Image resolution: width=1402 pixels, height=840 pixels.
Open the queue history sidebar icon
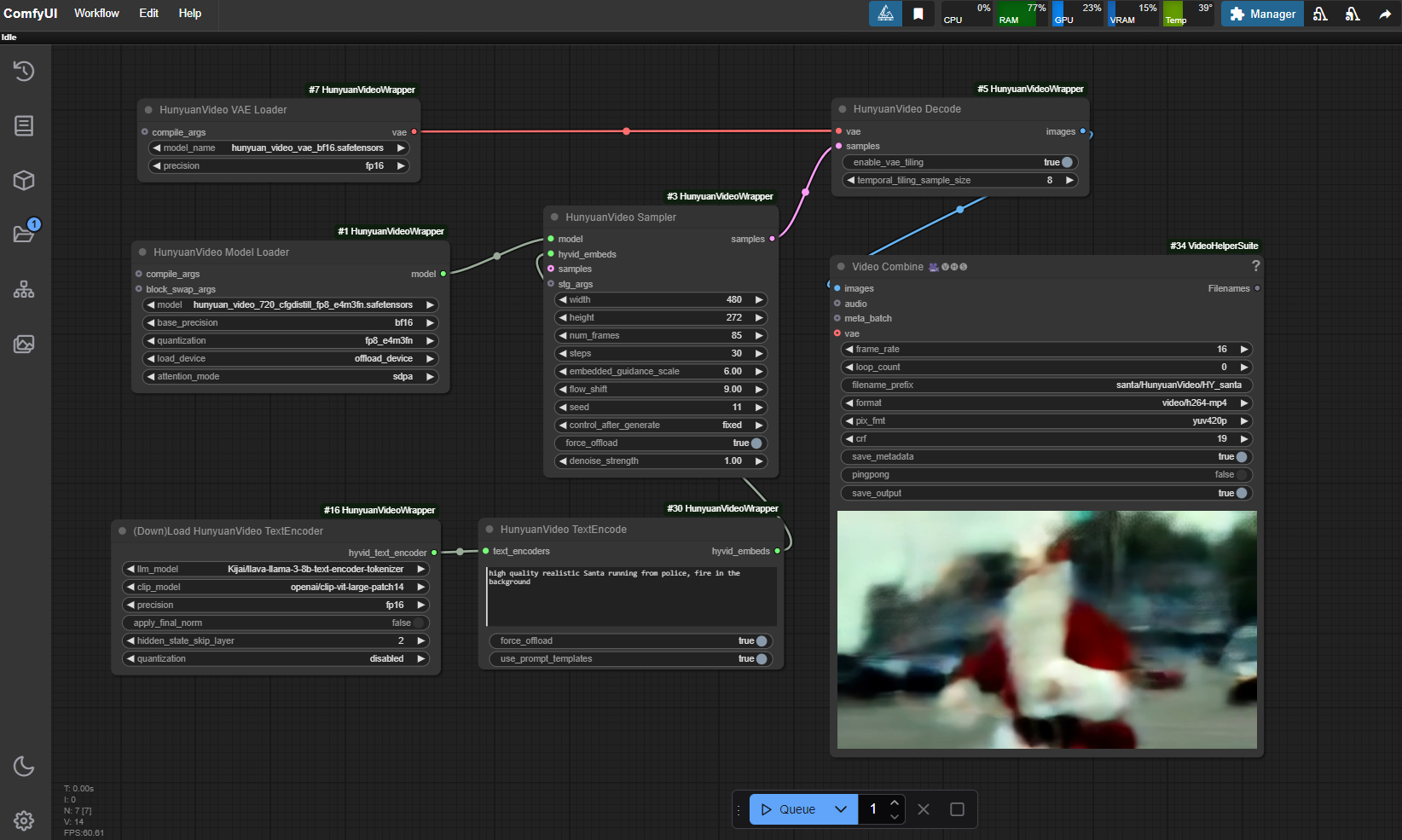[x=24, y=71]
